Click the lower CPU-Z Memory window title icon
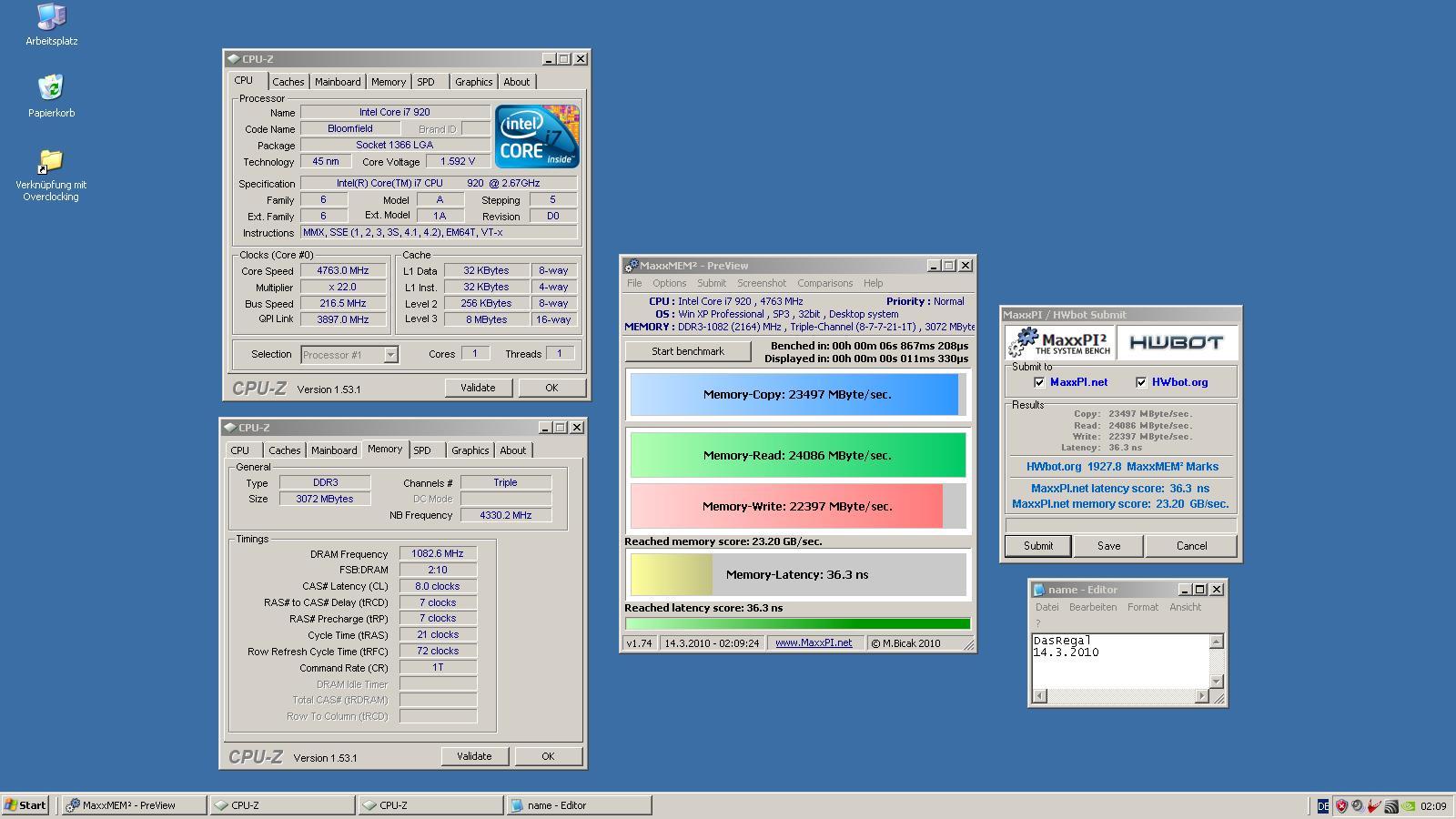1456x819 pixels. coord(230,428)
